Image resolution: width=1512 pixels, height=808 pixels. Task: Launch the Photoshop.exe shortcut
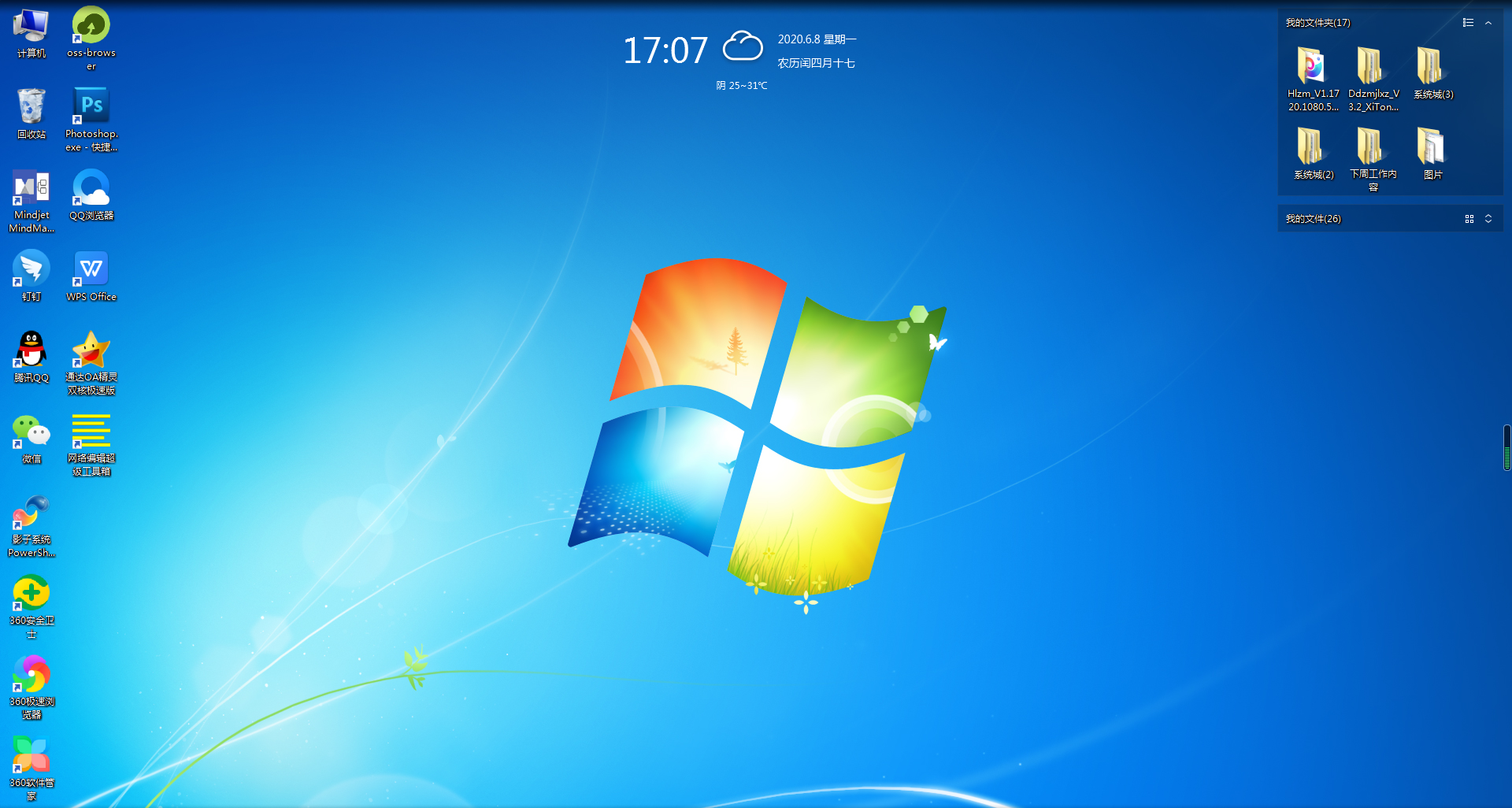pyautogui.click(x=91, y=119)
